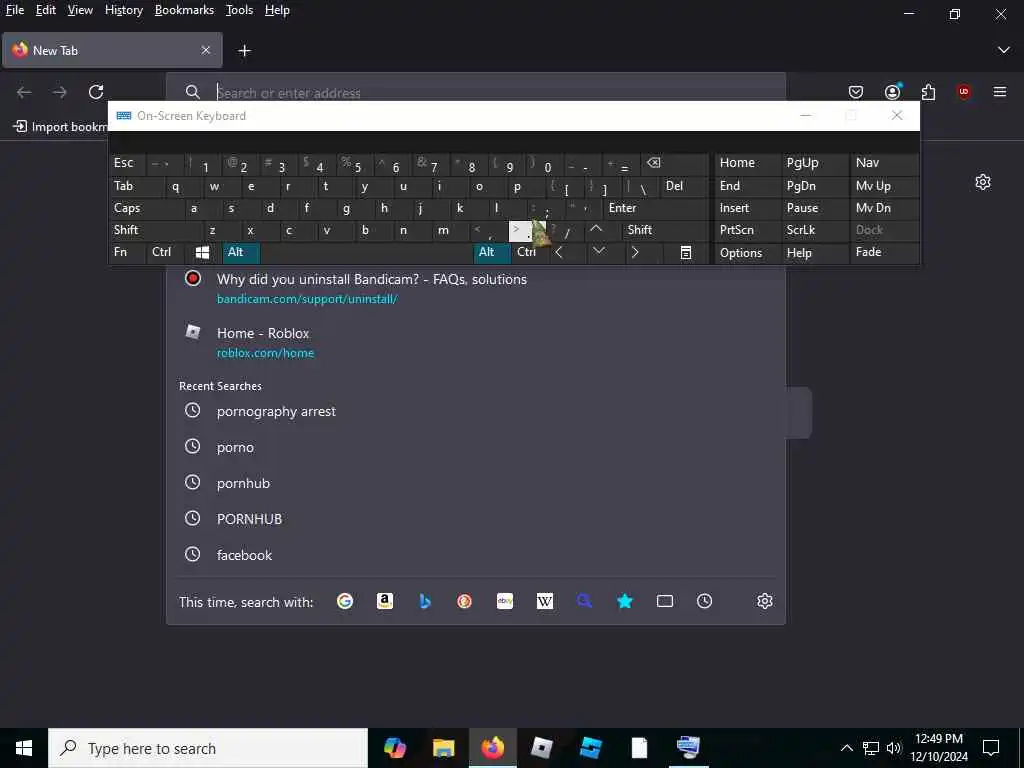Search open tabs using the tabs icon

click(x=665, y=601)
